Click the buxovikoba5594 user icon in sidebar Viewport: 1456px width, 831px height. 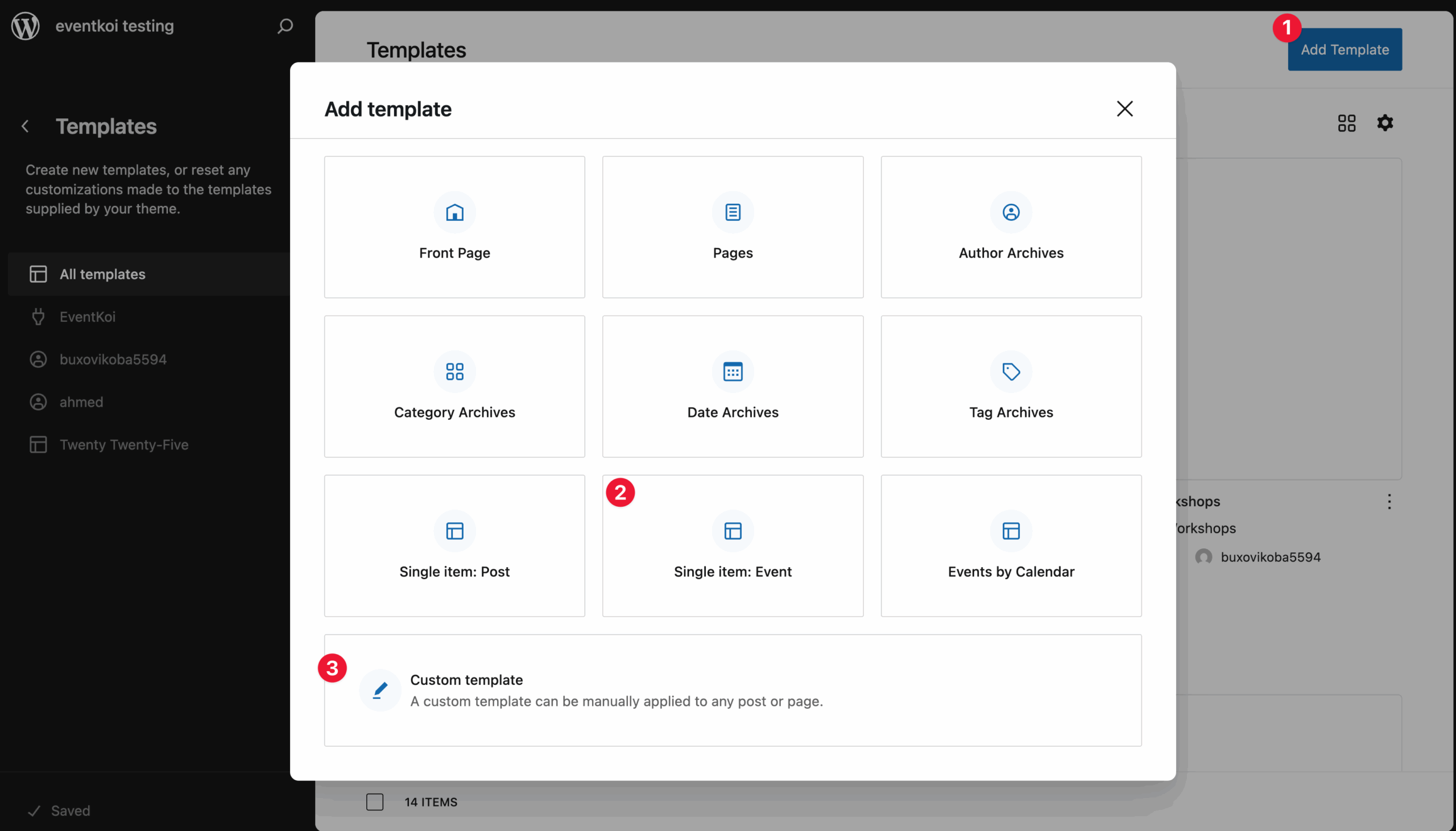pyautogui.click(x=38, y=359)
